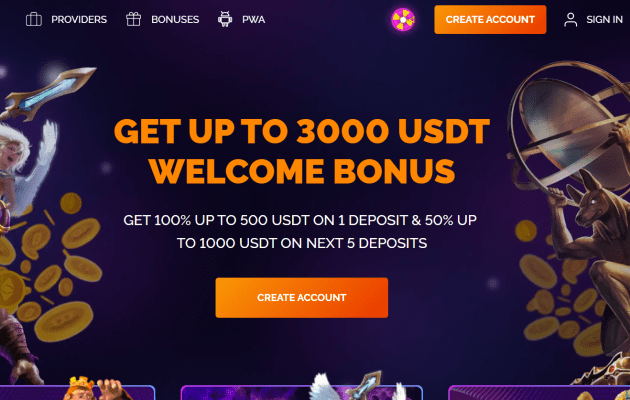The image size is (630, 400).
Task: Click the large Create Account banner button
Action: [x=302, y=298]
